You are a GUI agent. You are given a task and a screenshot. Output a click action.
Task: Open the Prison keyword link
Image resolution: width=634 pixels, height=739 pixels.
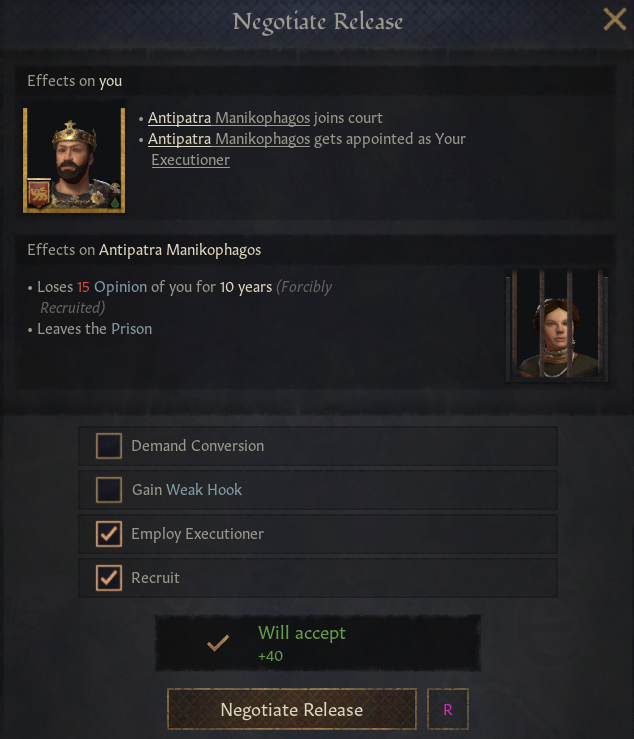tap(132, 329)
